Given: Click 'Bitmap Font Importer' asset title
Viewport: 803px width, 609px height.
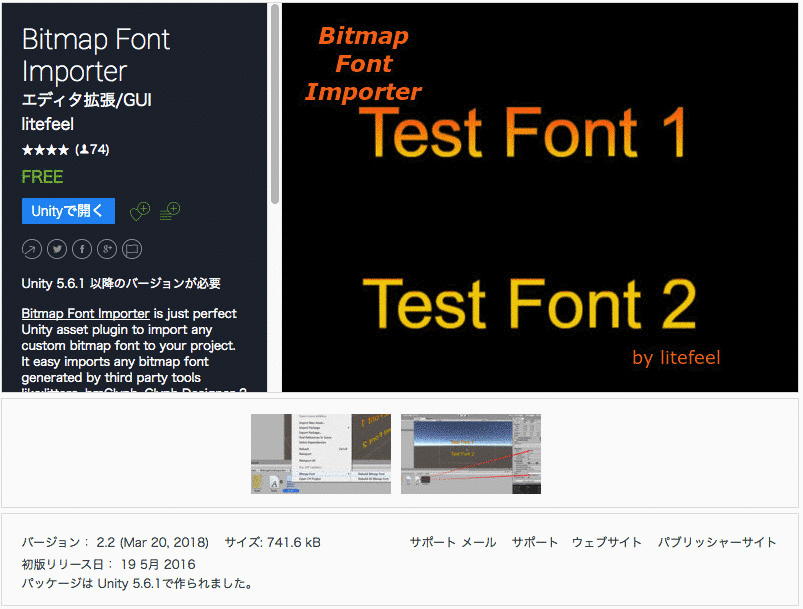Looking at the screenshot, I should (96, 55).
